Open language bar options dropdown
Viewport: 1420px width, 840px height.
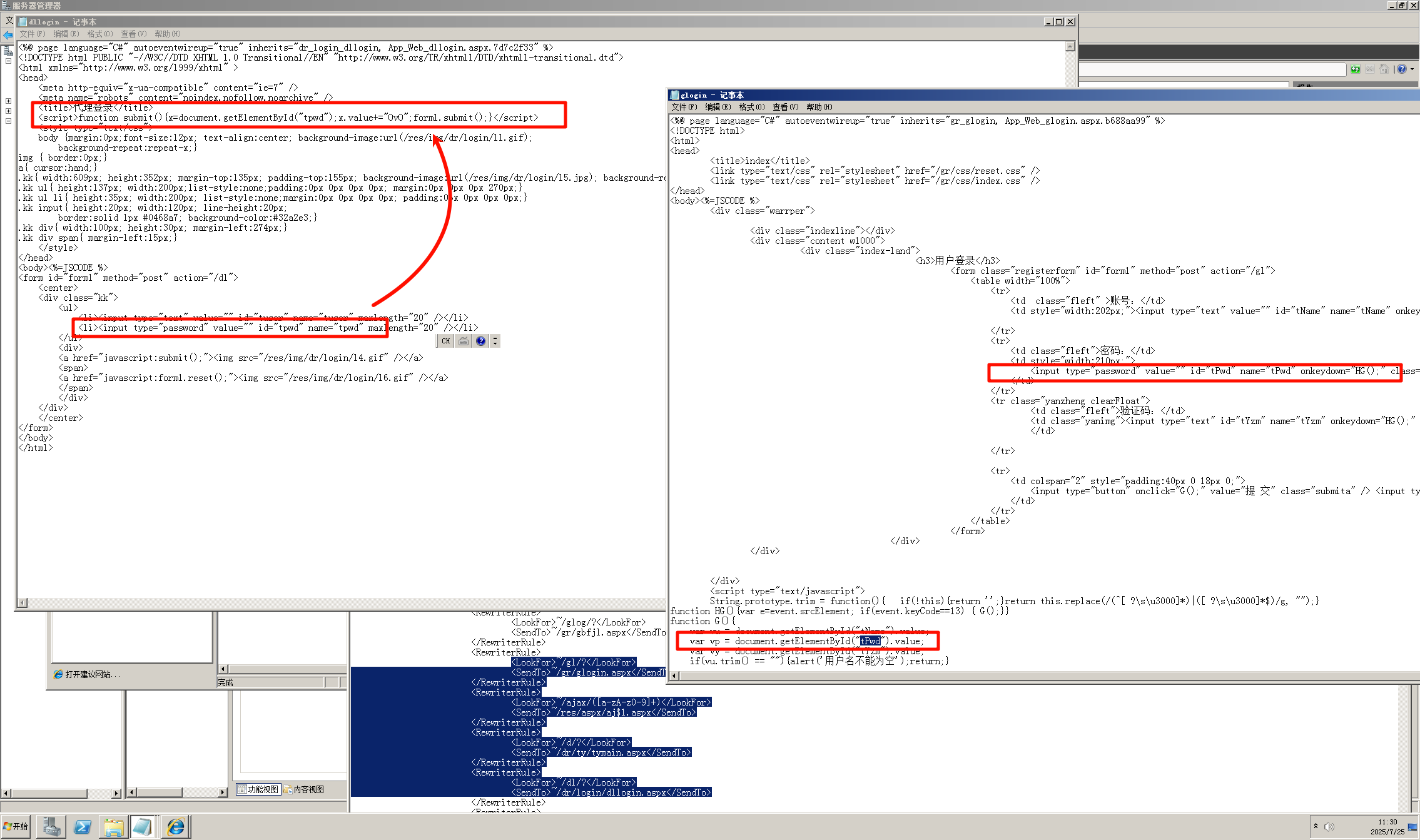(495, 341)
